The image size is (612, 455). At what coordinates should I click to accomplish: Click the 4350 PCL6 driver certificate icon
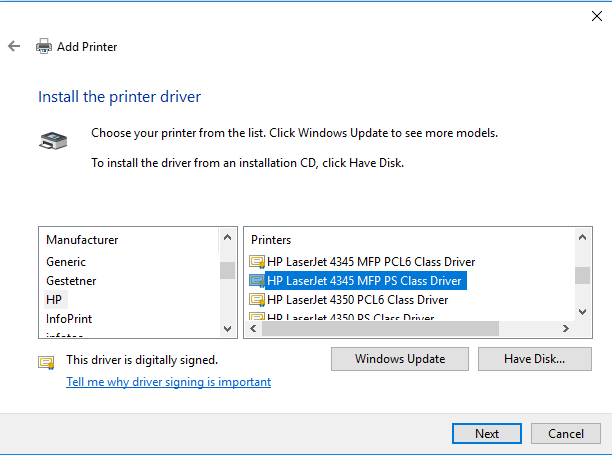point(257,300)
